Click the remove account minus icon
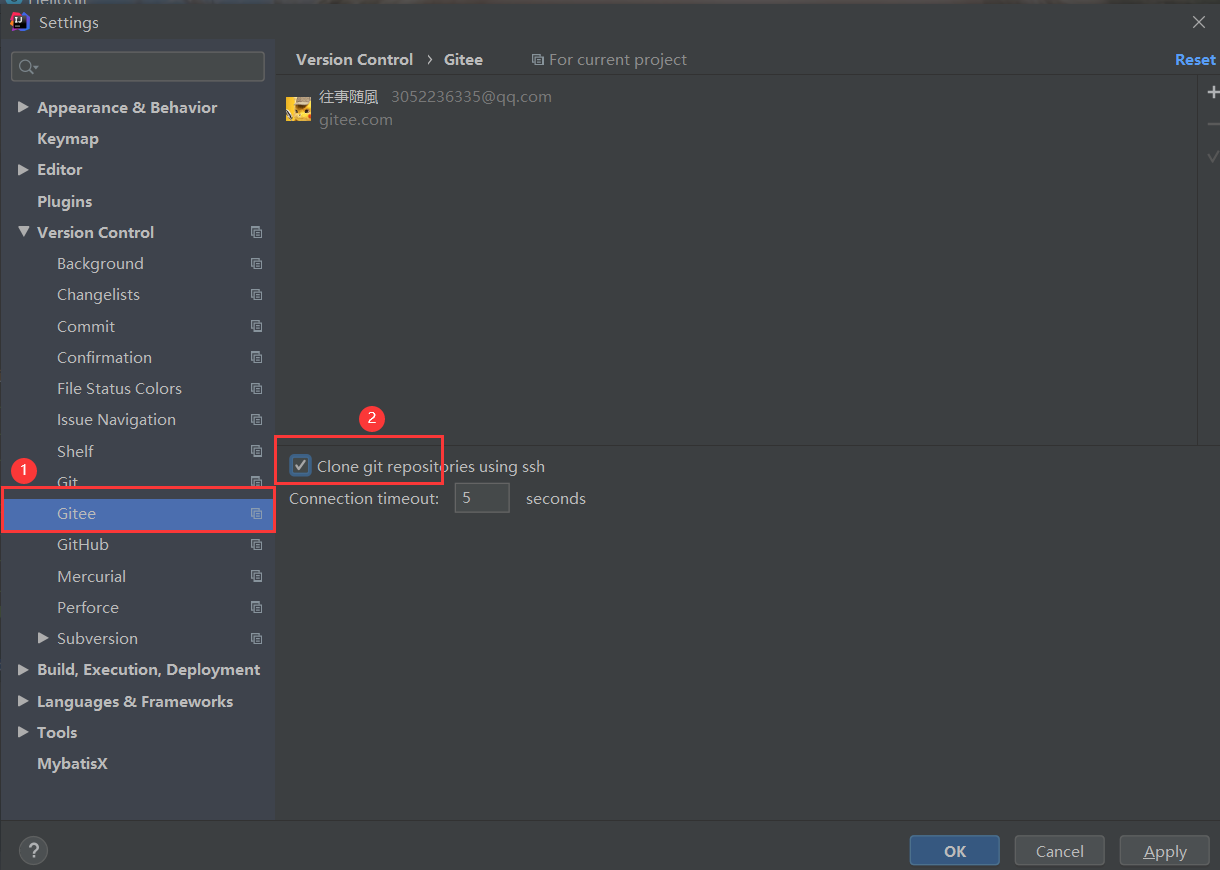1220x870 pixels. click(1213, 124)
